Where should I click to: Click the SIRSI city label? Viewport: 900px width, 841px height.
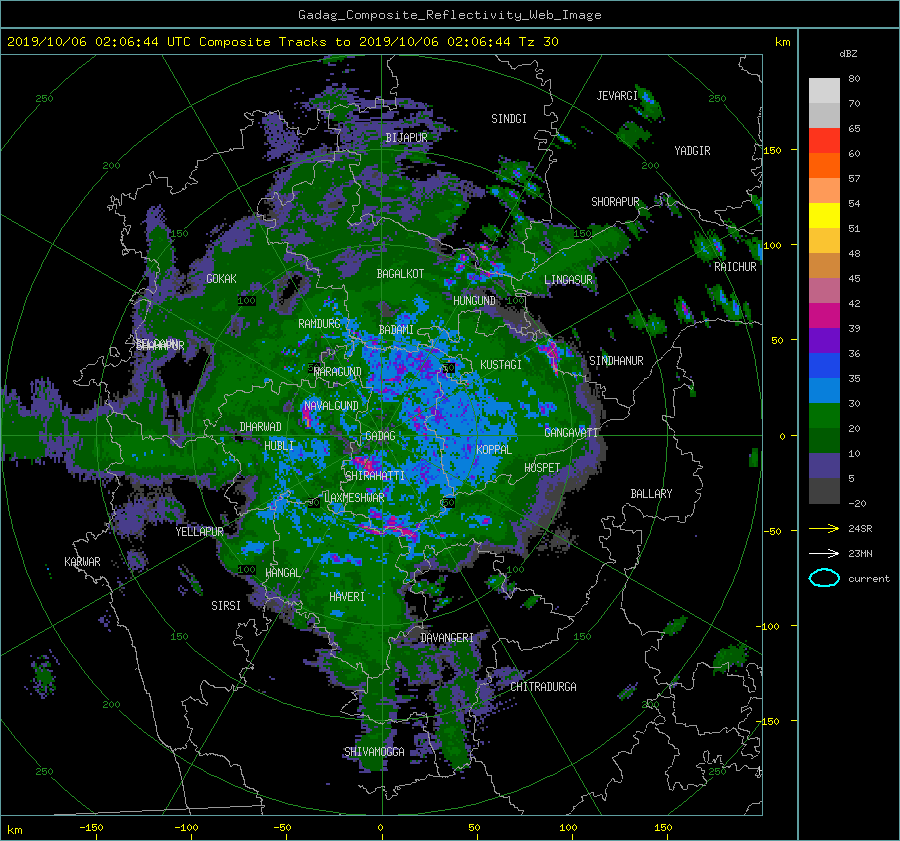coord(226,606)
